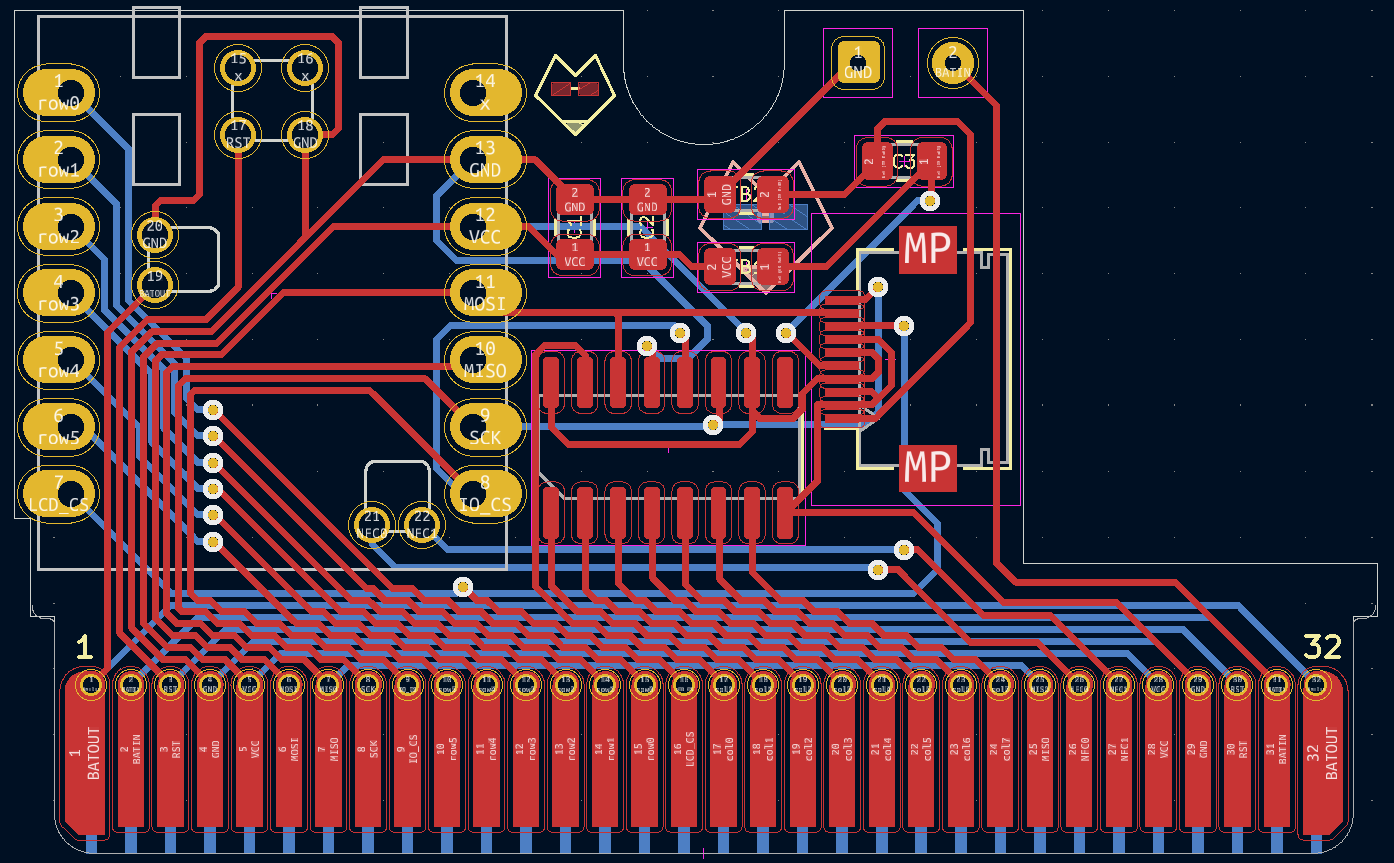The width and height of the screenshot is (1394, 863).
Task: Select pad 2 BATIN at top right
Action: pyautogui.click(x=952, y=62)
